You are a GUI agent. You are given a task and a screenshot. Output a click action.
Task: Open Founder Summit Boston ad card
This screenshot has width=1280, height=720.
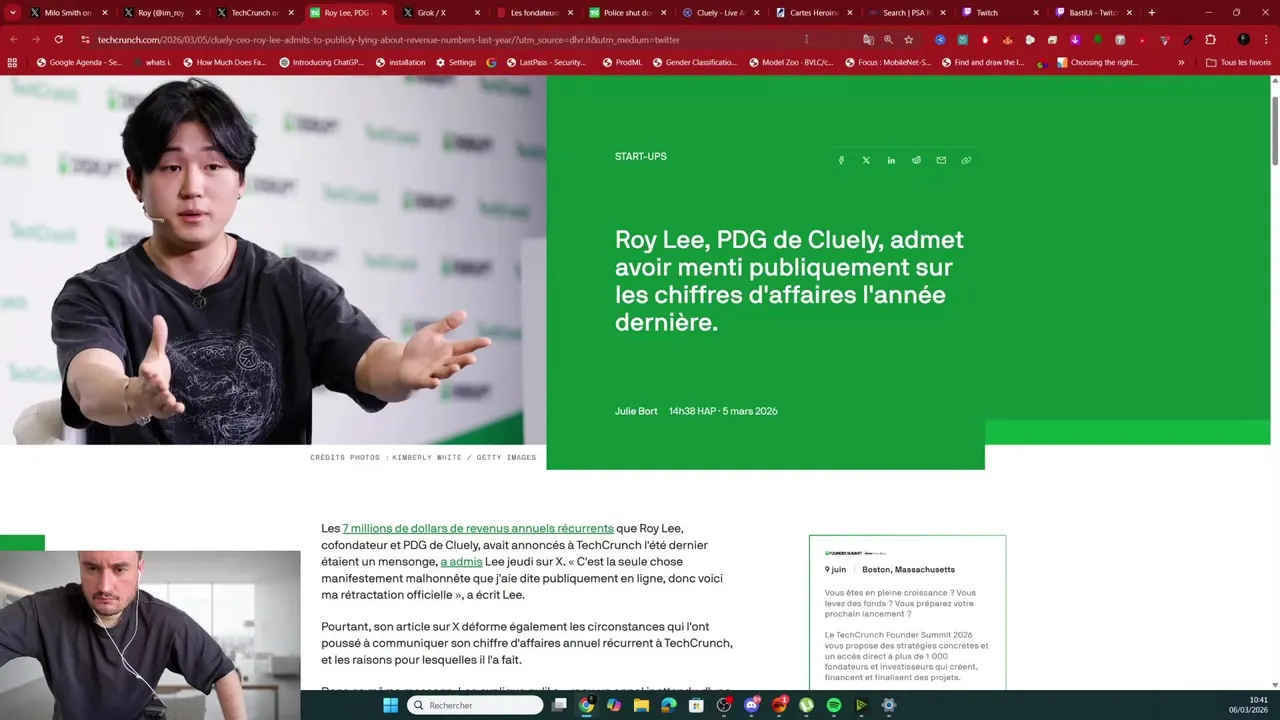click(907, 613)
